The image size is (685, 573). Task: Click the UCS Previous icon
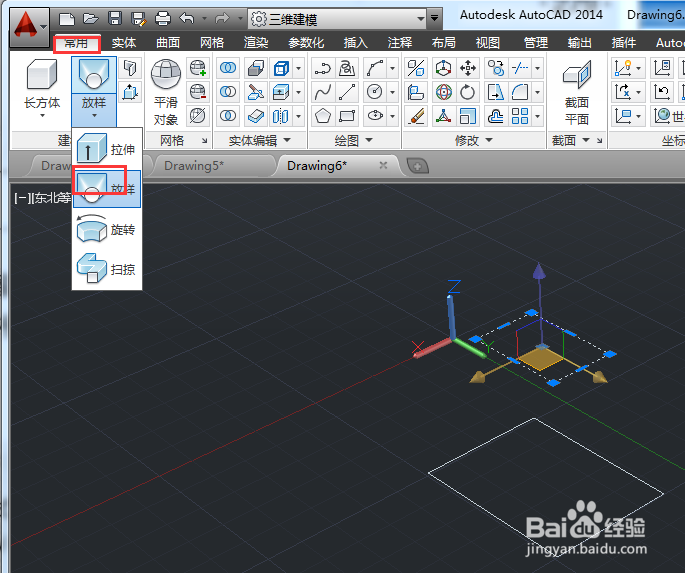click(x=662, y=92)
